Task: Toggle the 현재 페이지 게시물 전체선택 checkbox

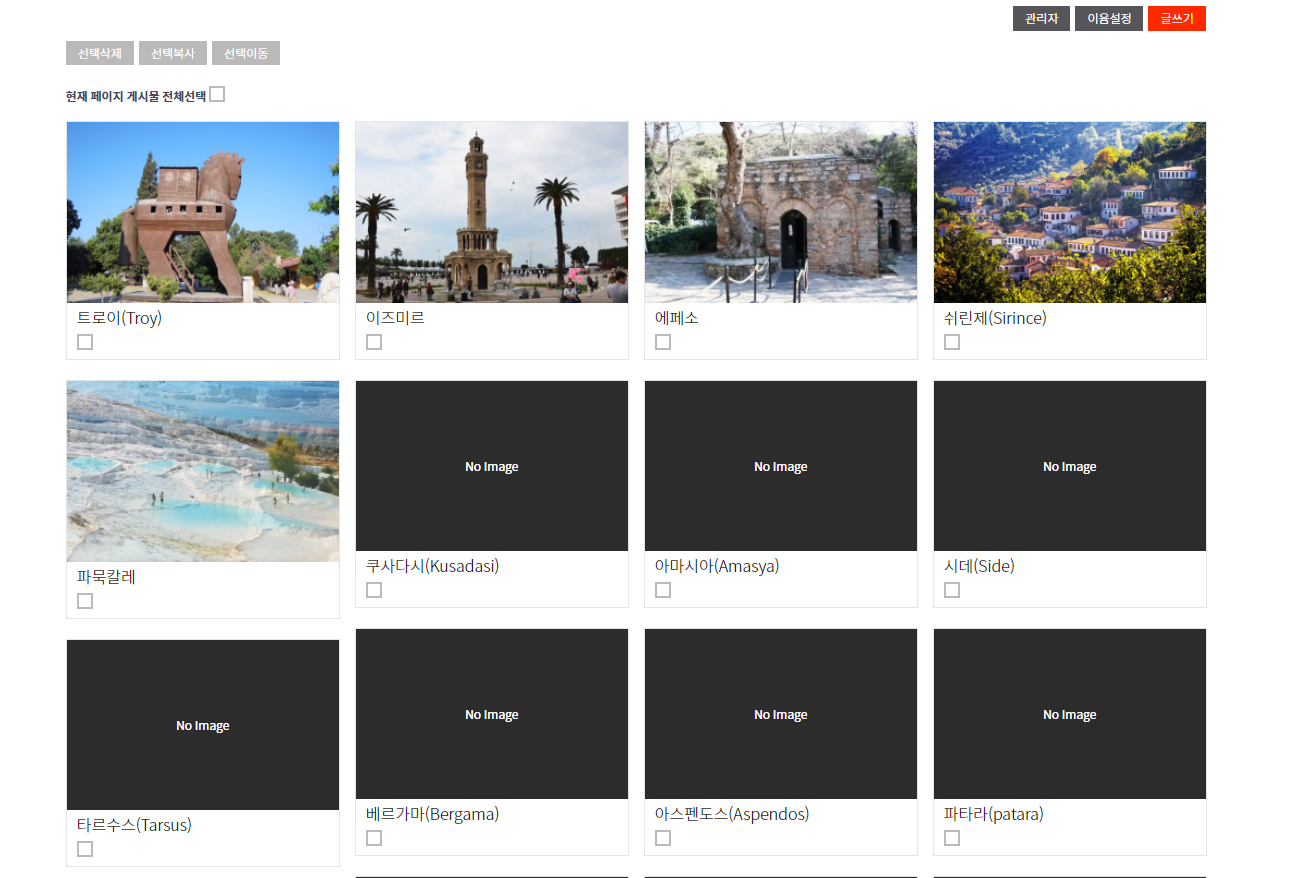Action: pyautogui.click(x=217, y=95)
